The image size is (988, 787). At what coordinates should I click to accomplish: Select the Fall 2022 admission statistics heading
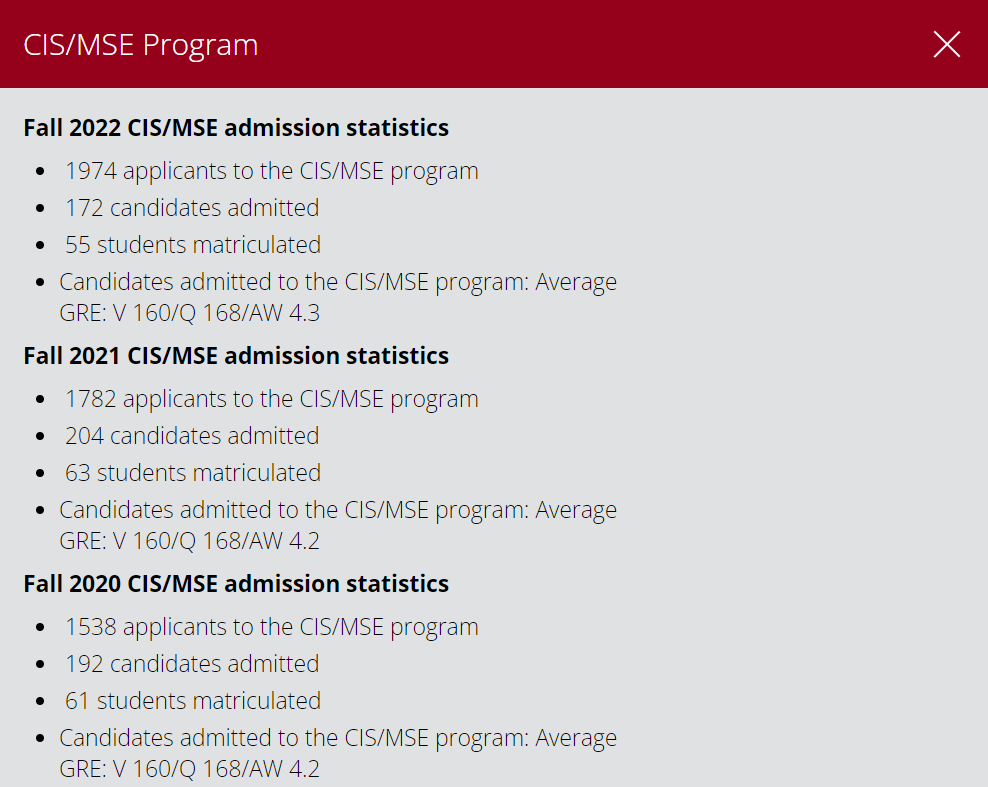236,128
